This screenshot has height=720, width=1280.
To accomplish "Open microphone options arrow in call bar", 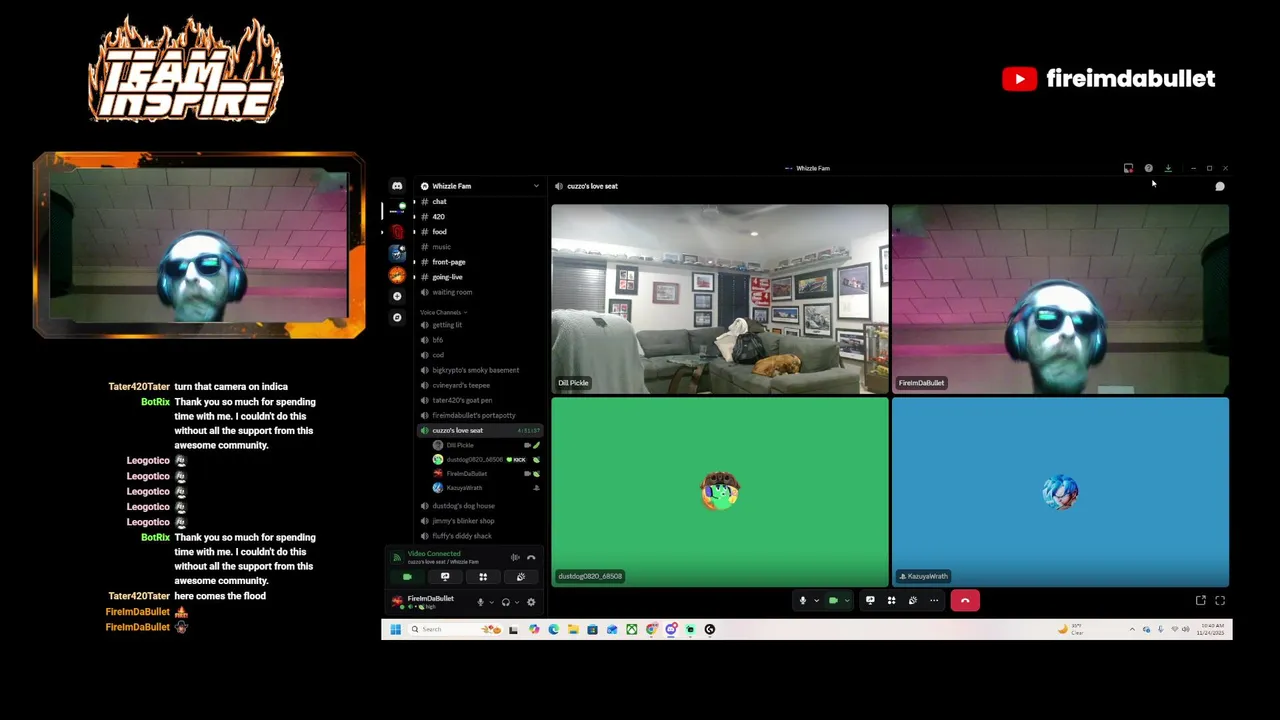I will click(816, 600).
